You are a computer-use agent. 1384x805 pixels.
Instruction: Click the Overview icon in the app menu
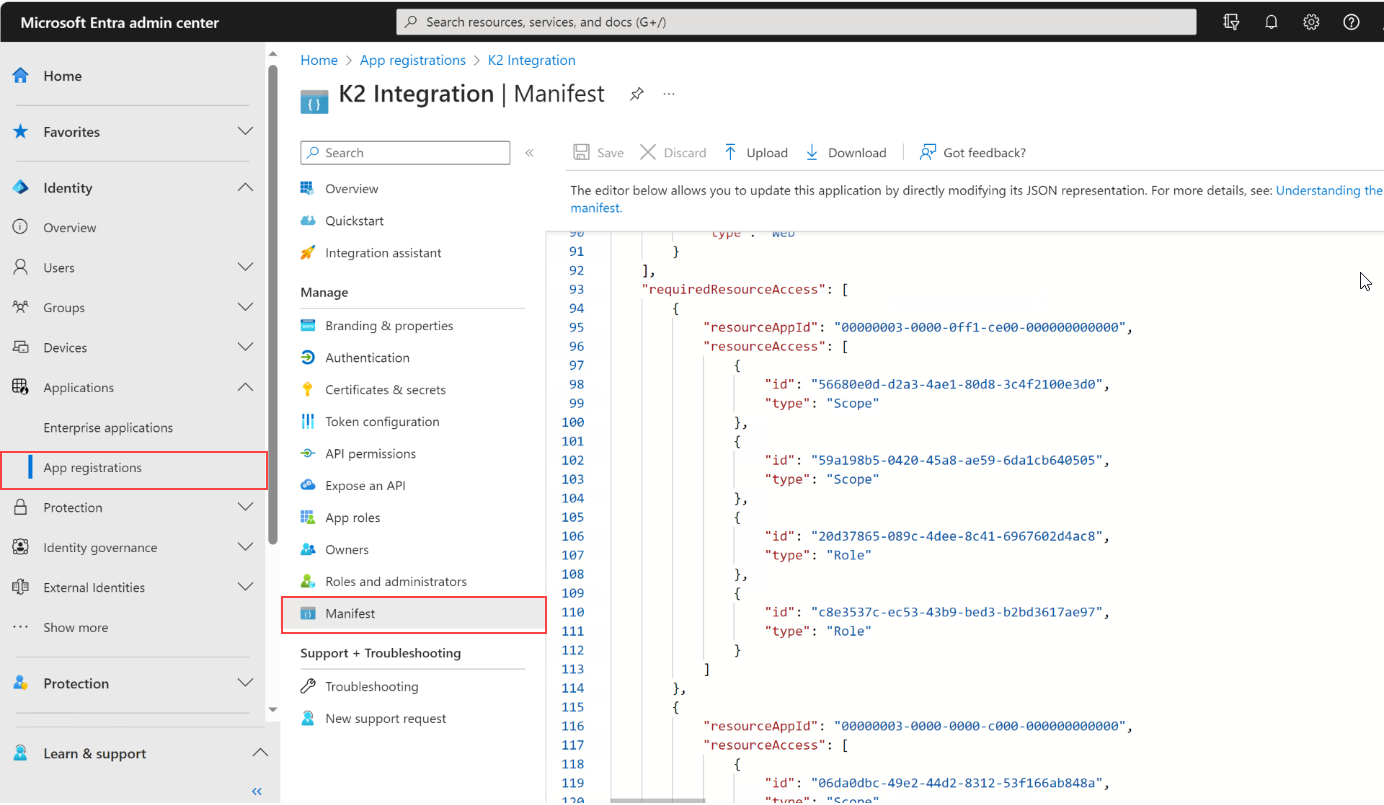click(308, 188)
